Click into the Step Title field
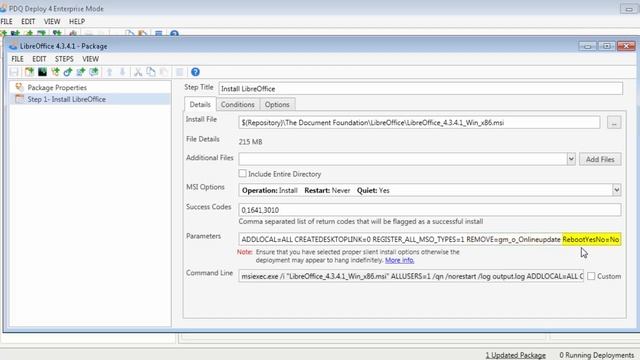640x360 pixels. click(420, 89)
